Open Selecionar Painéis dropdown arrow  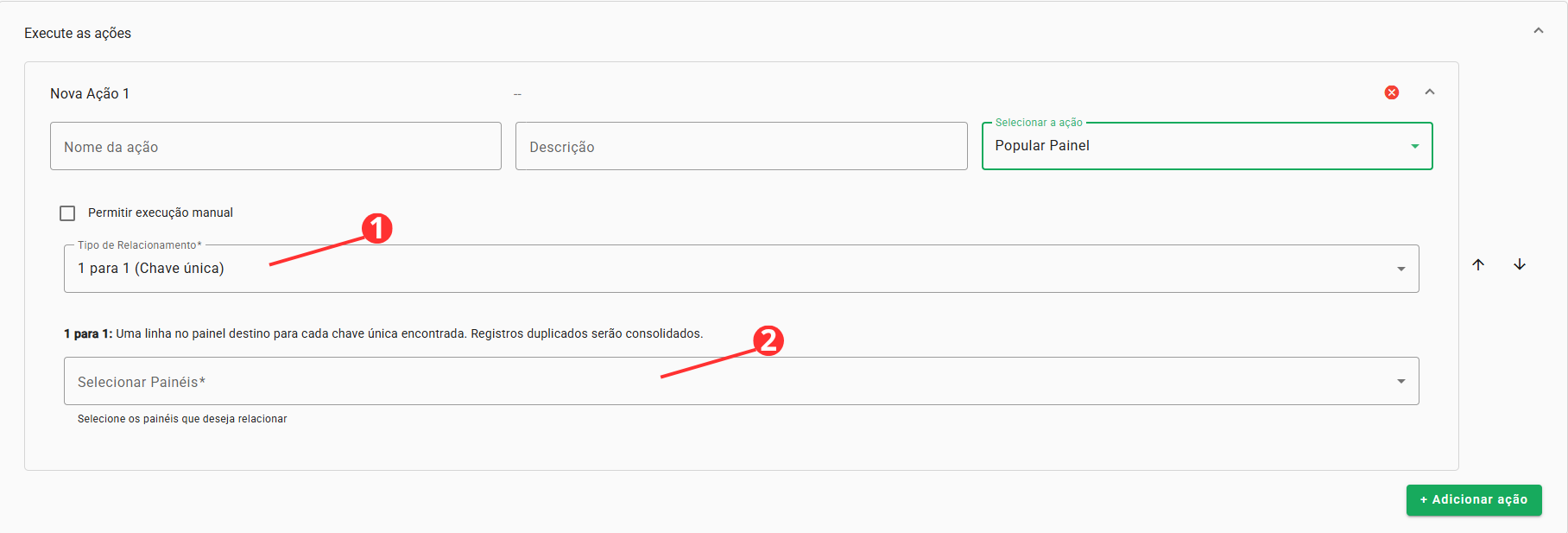pyautogui.click(x=1401, y=381)
